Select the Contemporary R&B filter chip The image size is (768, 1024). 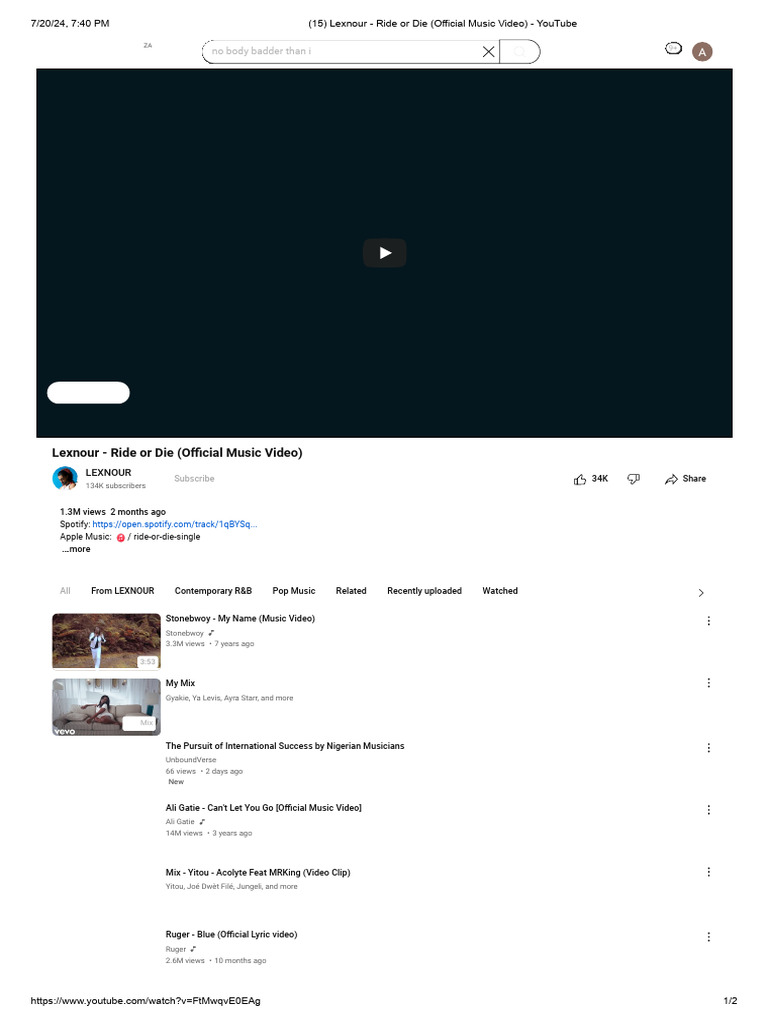pyautogui.click(x=213, y=591)
